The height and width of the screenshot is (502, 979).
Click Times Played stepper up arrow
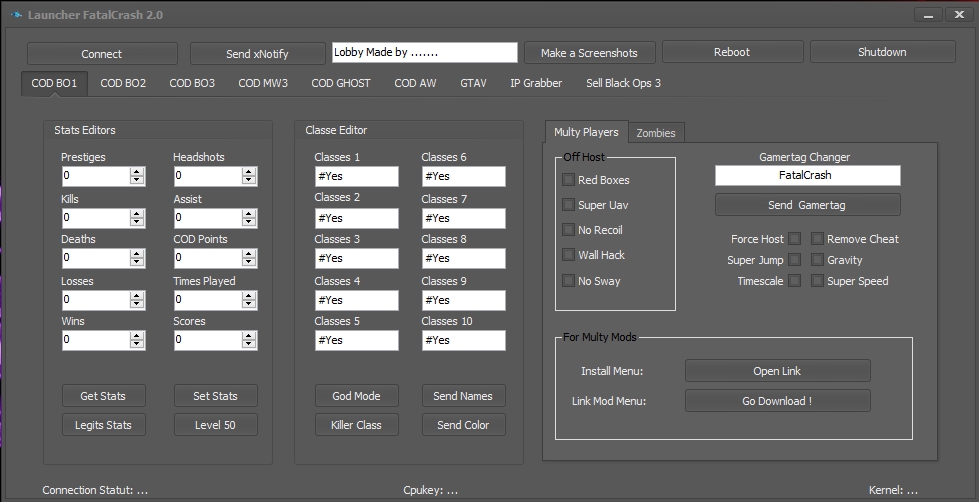249,296
